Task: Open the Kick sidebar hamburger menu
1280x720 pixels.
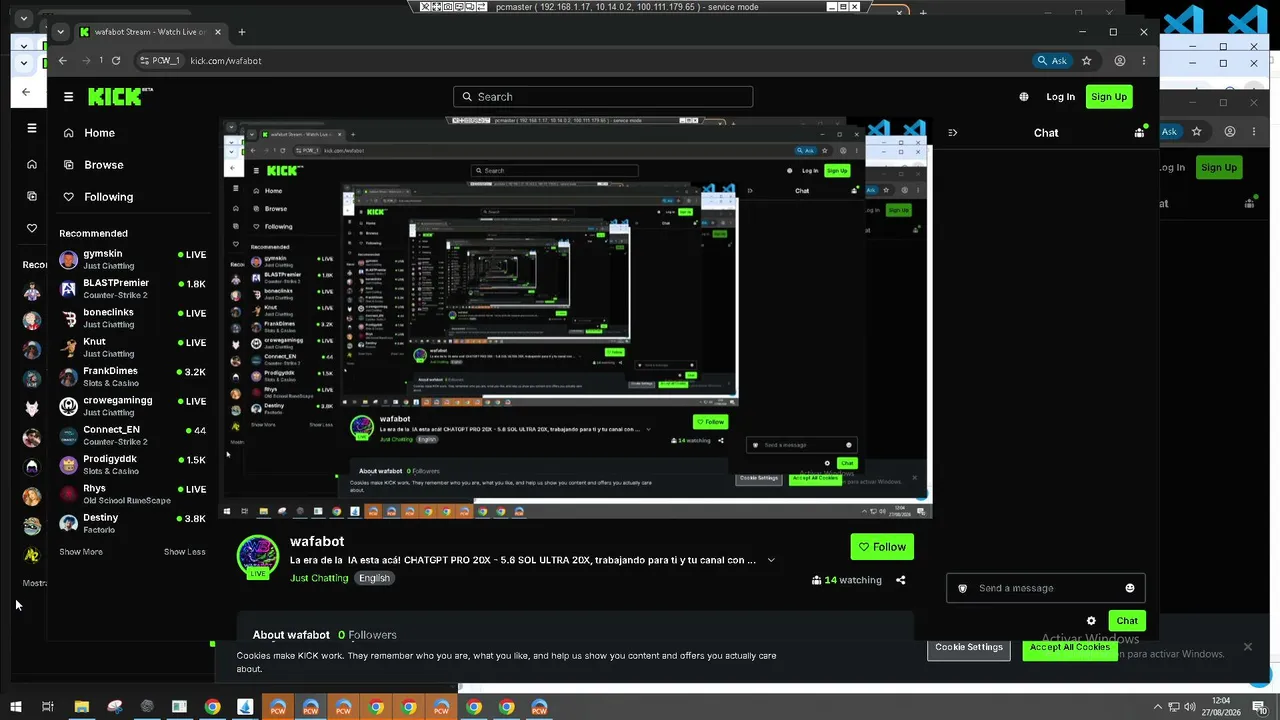Action: tap(68, 97)
